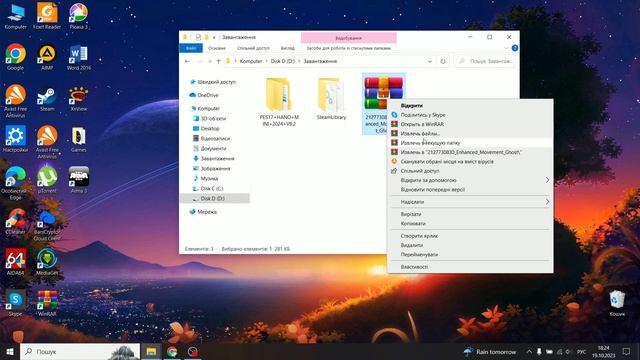The height and width of the screenshot is (360, 640).
Task: Open CCleaner desktop icon
Action: tap(16, 221)
